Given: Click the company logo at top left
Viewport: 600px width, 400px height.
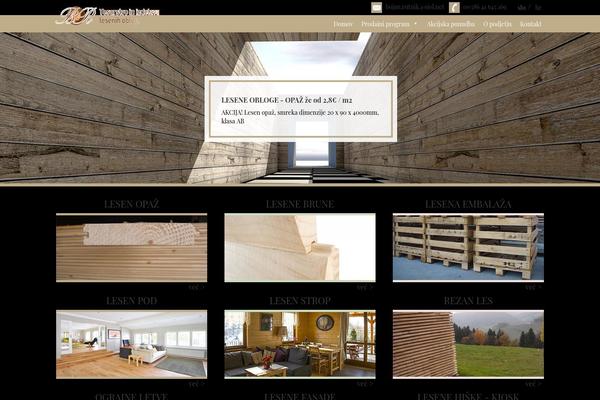Looking at the screenshot, I should 108,16.
